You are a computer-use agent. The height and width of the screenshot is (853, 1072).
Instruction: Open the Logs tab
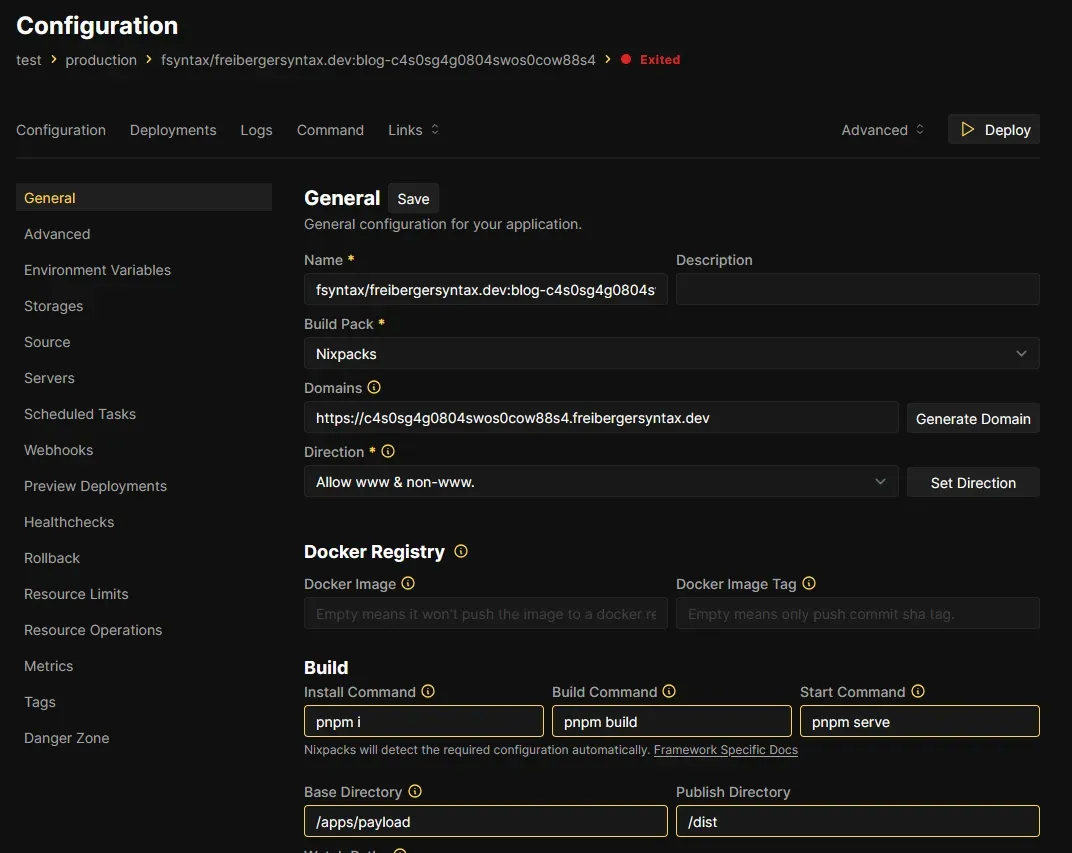click(x=256, y=130)
